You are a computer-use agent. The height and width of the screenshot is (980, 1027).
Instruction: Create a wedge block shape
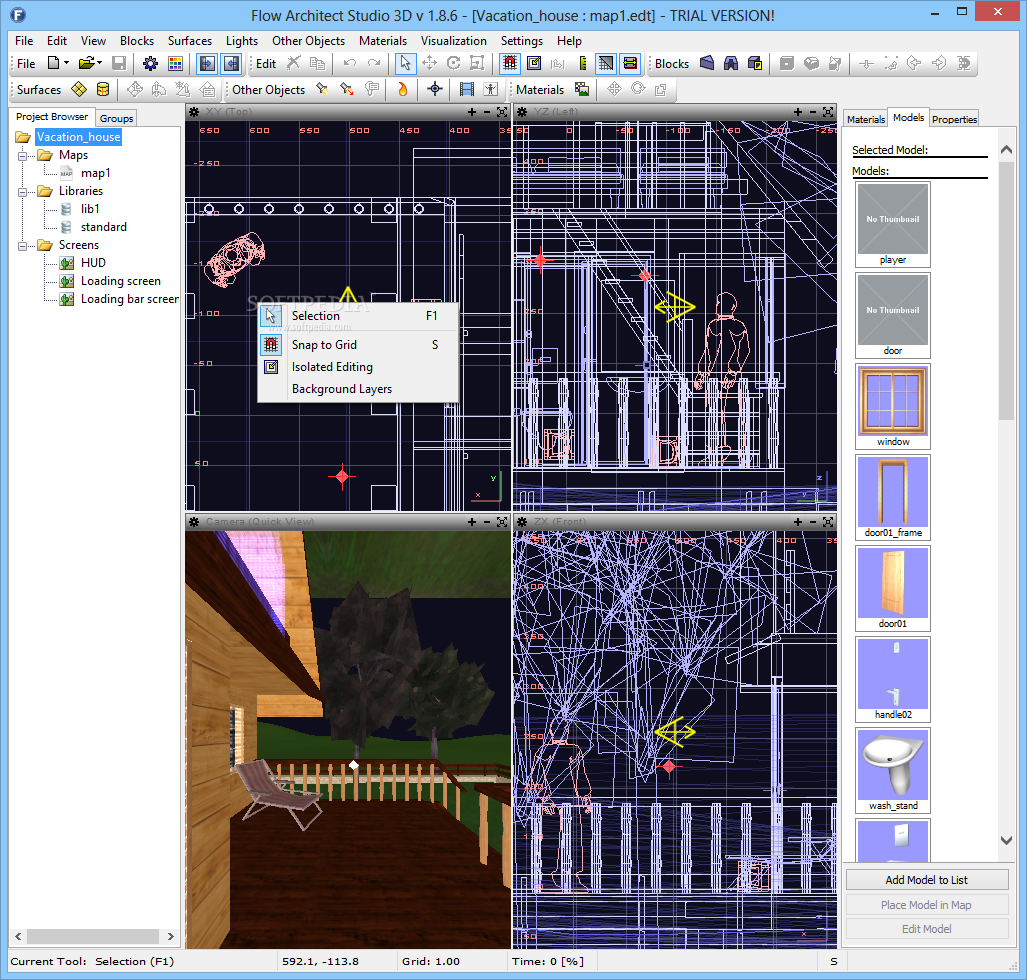pos(707,64)
